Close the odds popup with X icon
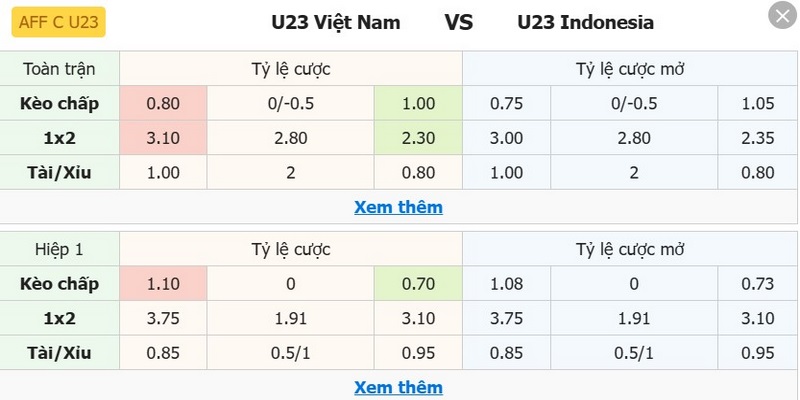The height and width of the screenshot is (400, 800). [x=780, y=17]
